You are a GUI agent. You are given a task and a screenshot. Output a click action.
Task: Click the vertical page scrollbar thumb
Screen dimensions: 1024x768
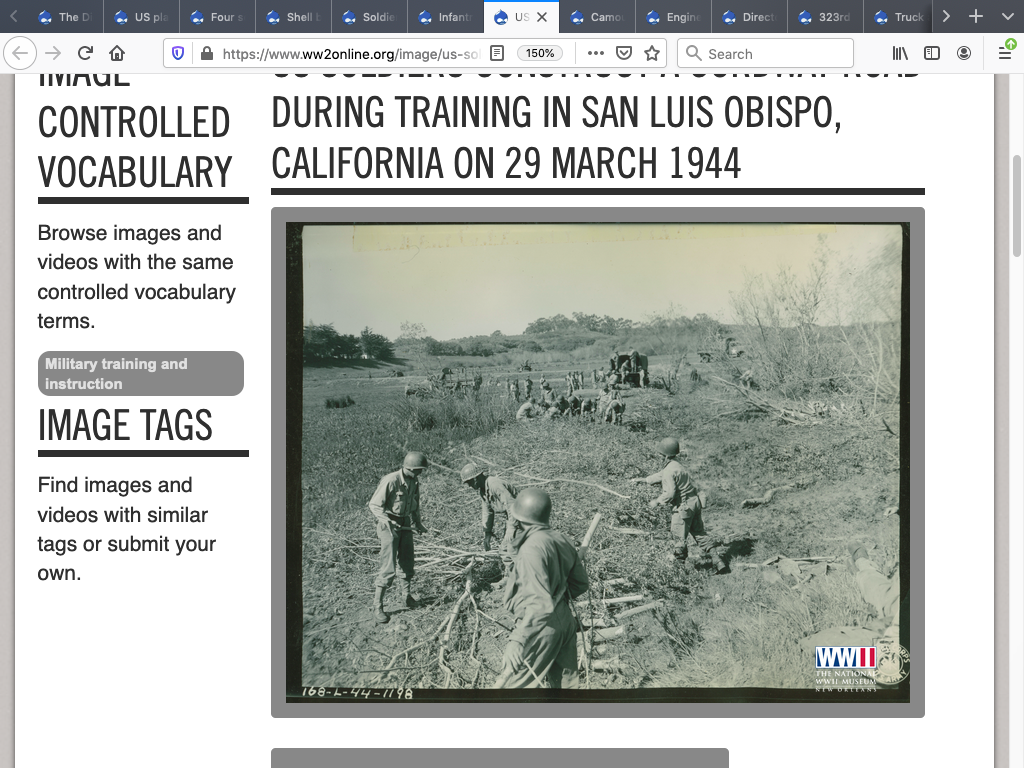coord(1017,205)
